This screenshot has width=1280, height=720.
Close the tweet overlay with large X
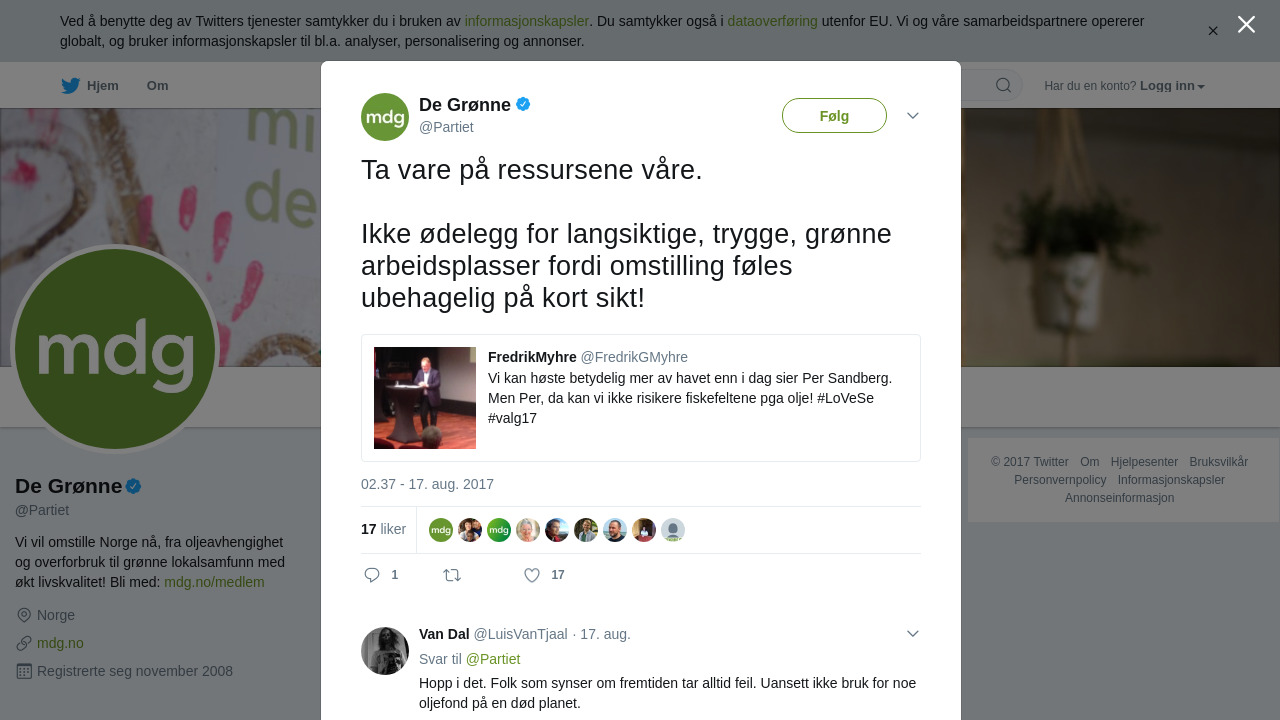coord(1246,24)
